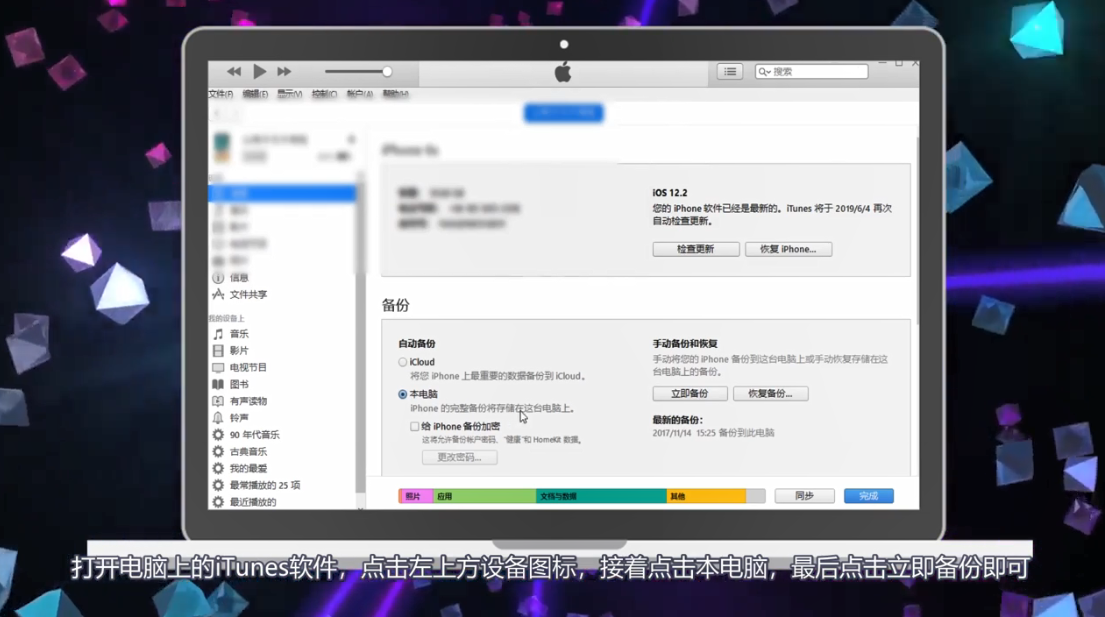Click the 恢复 iPhone... button
The image size is (1105, 617).
(789, 249)
